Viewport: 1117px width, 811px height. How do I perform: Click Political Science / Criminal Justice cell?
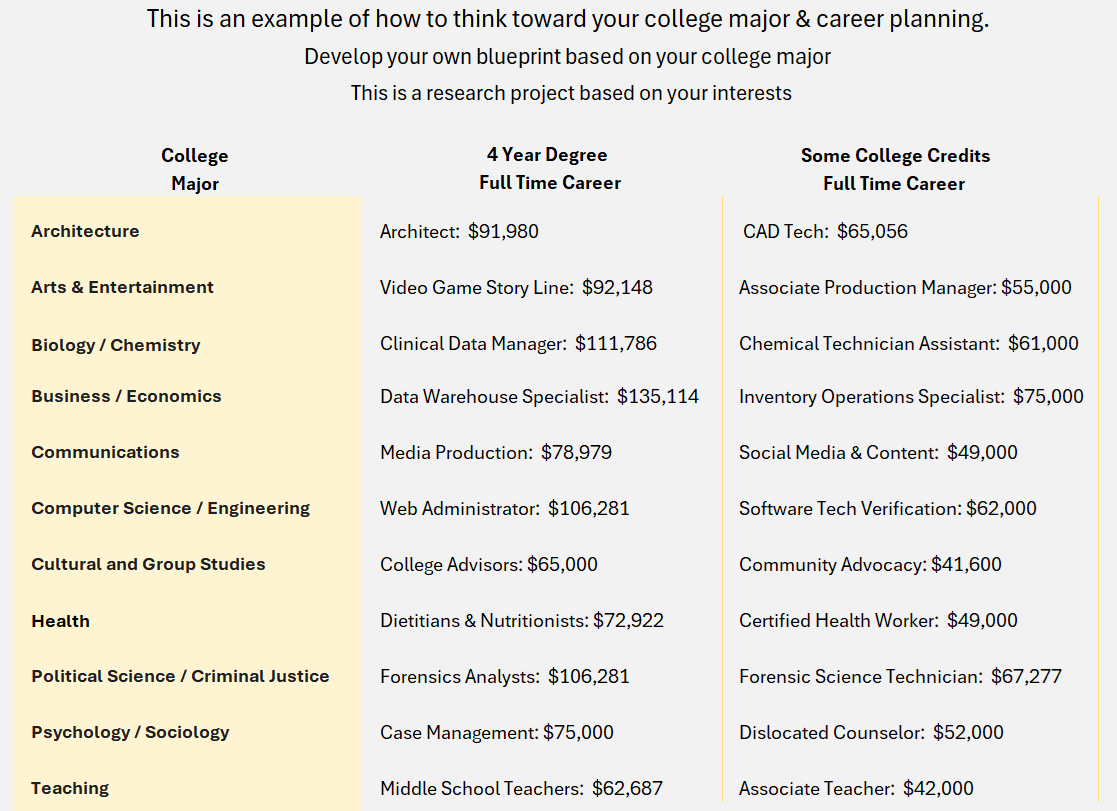(x=180, y=676)
